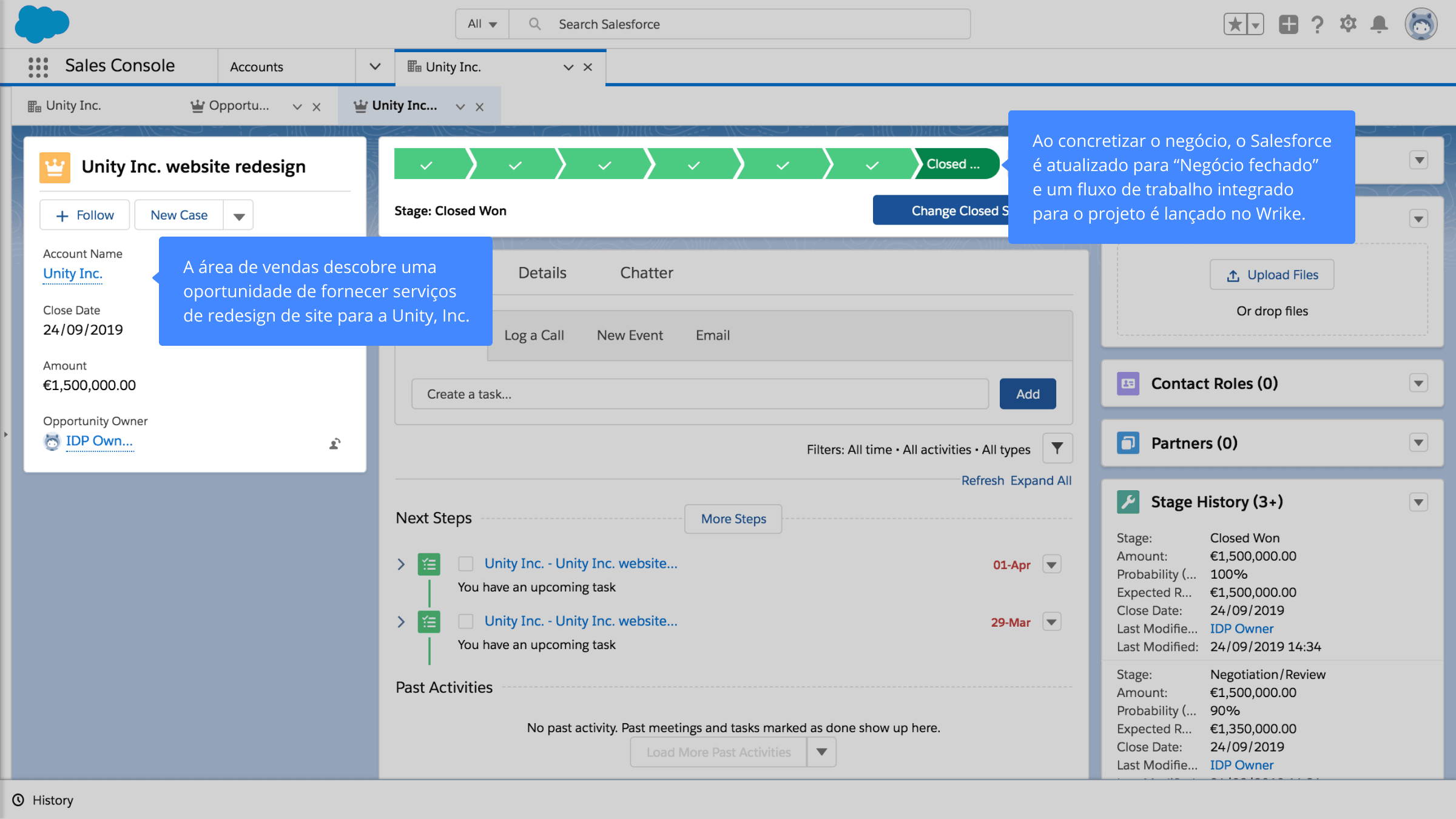Click the Refresh link

(983, 480)
